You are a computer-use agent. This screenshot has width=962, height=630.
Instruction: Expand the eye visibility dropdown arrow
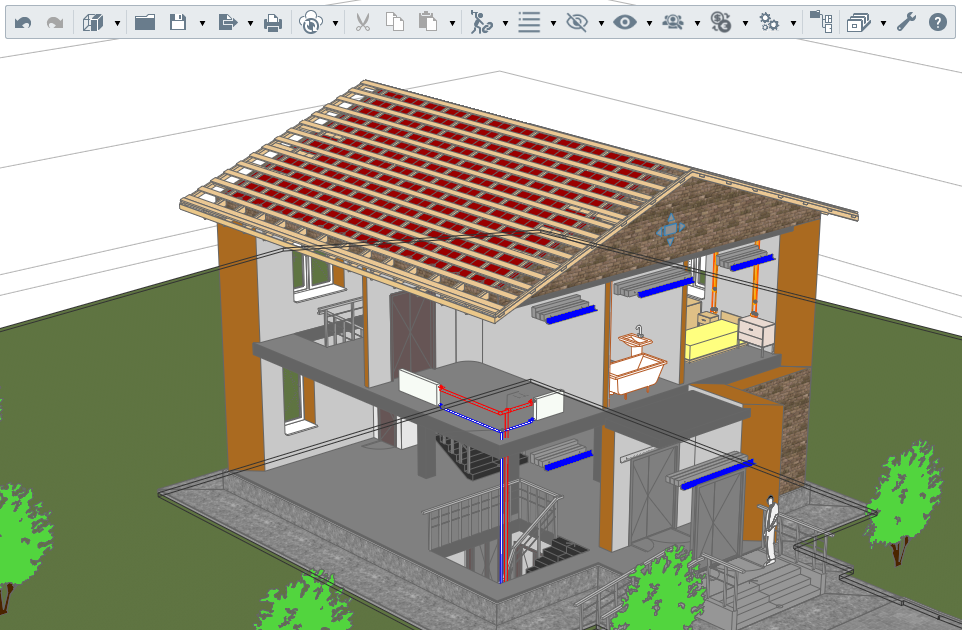coord(649,24)
